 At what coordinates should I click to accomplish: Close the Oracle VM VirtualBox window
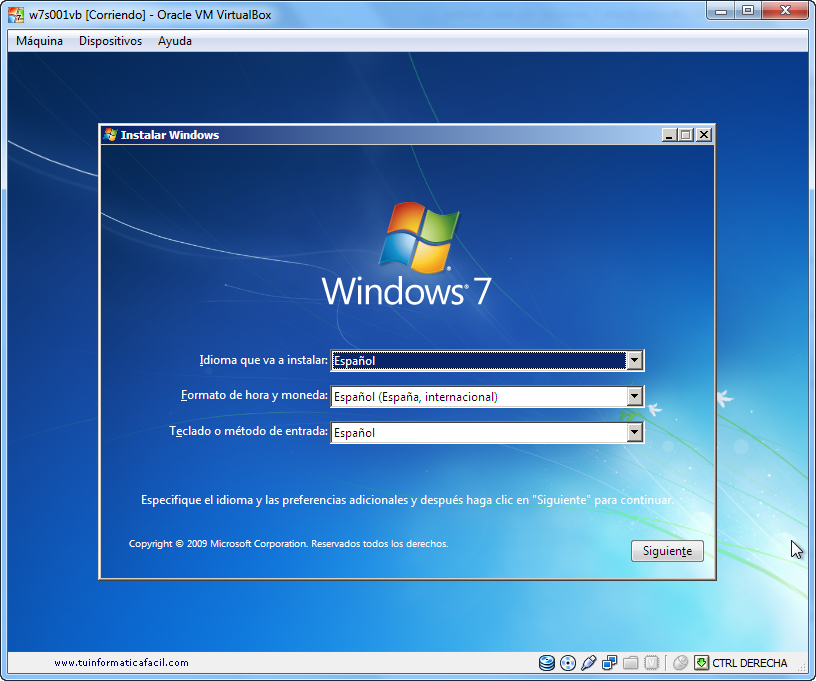[x=785, y=11]
